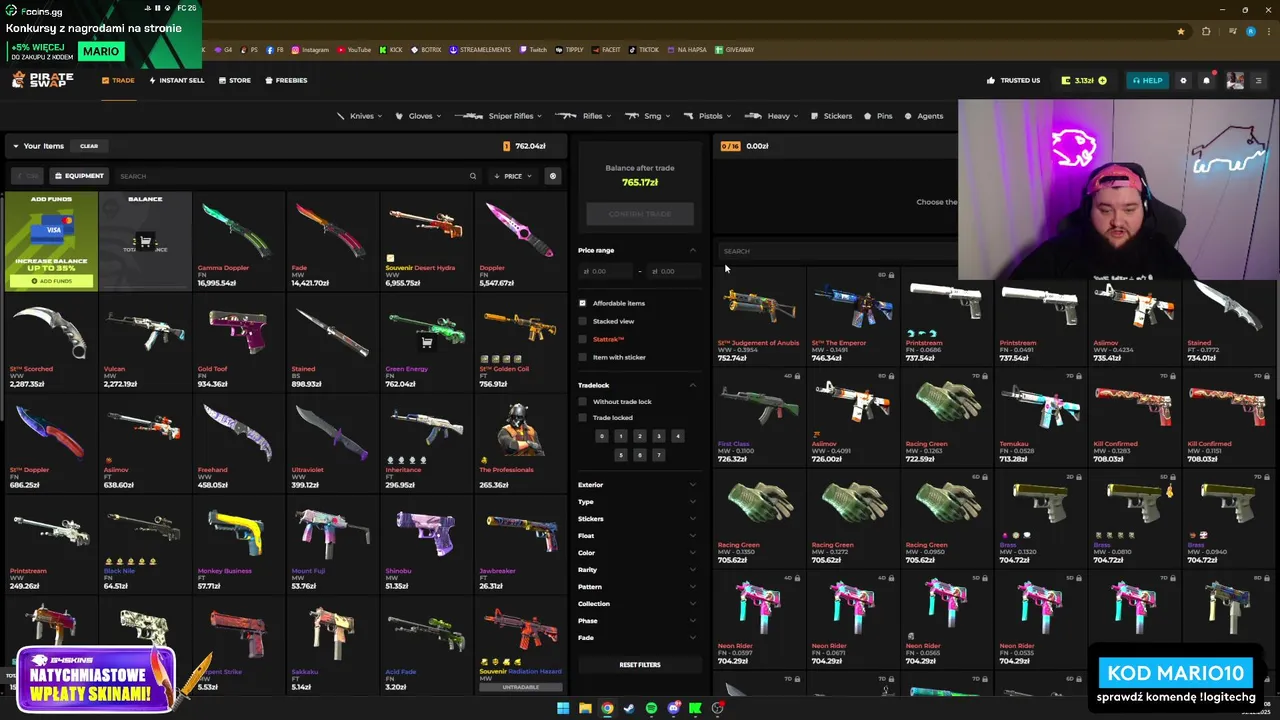Collapse the Your Items panel
The height and width of the screenshot is (720, 1280).
coord(16,146)
